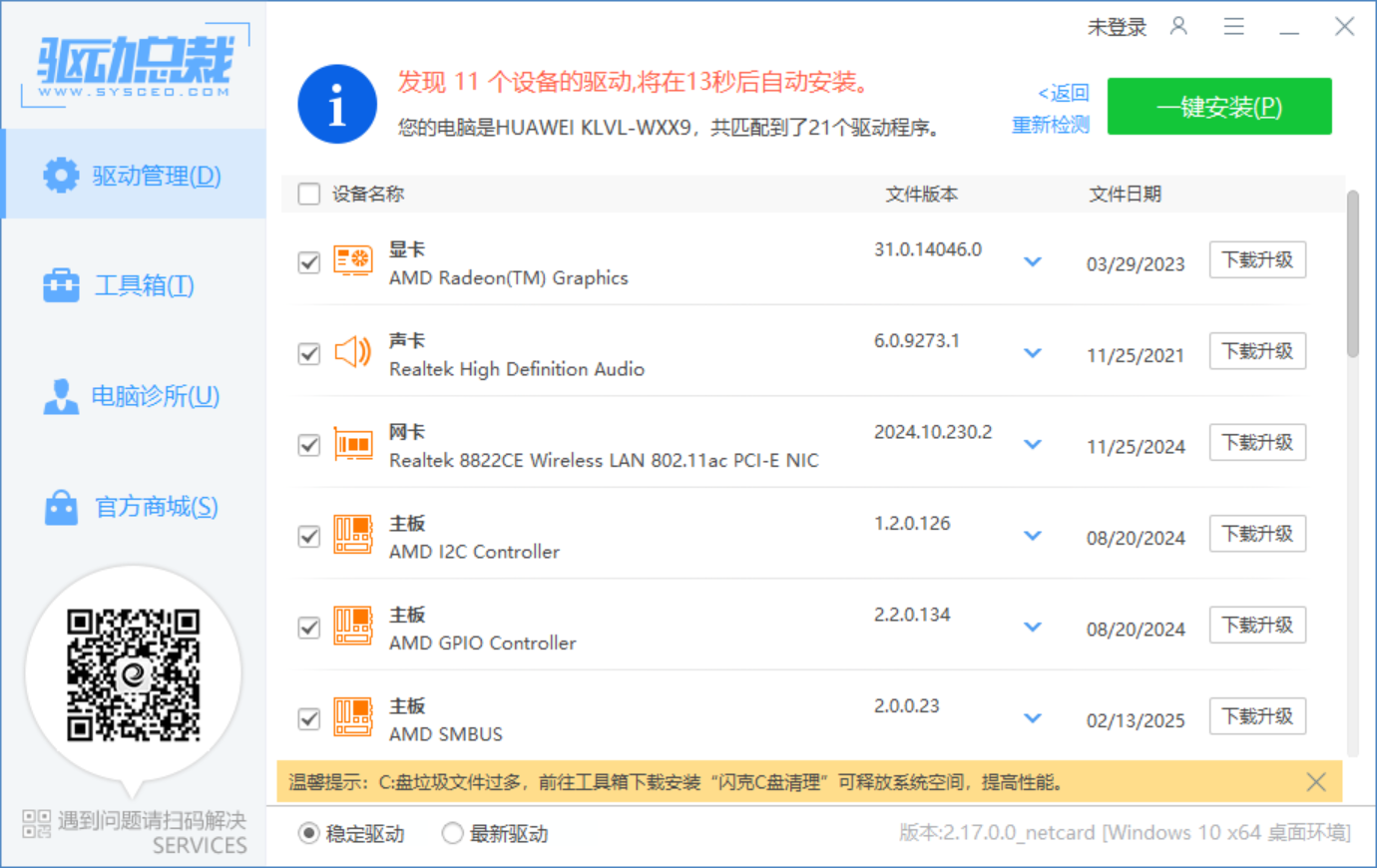This screenshot has height=868, width=1377.
Task: Expand version dropdown for AMD Radeon Graphics
Action: pyautogui.click(x=1033, y=261)
